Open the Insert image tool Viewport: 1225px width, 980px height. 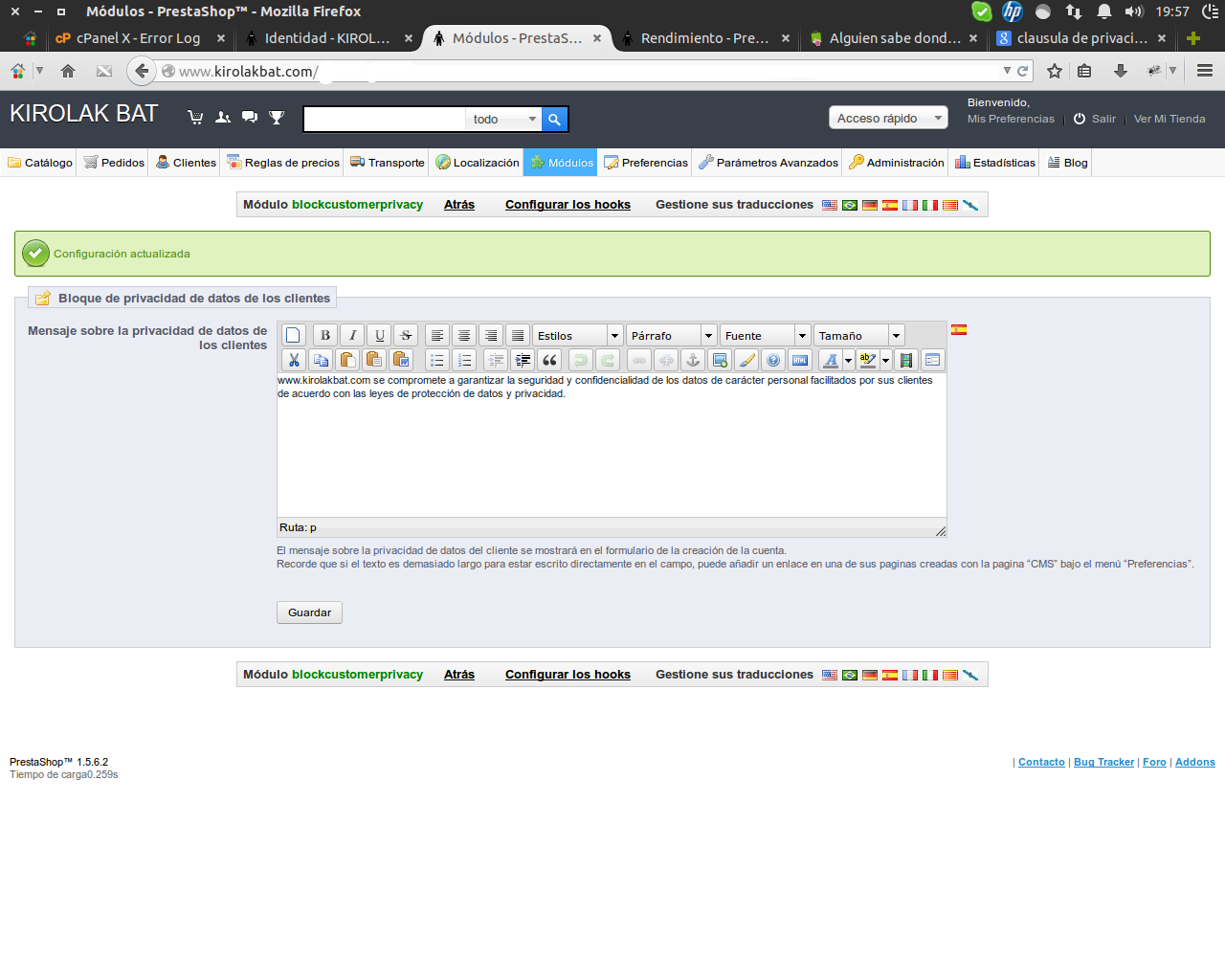coord(720,360)
